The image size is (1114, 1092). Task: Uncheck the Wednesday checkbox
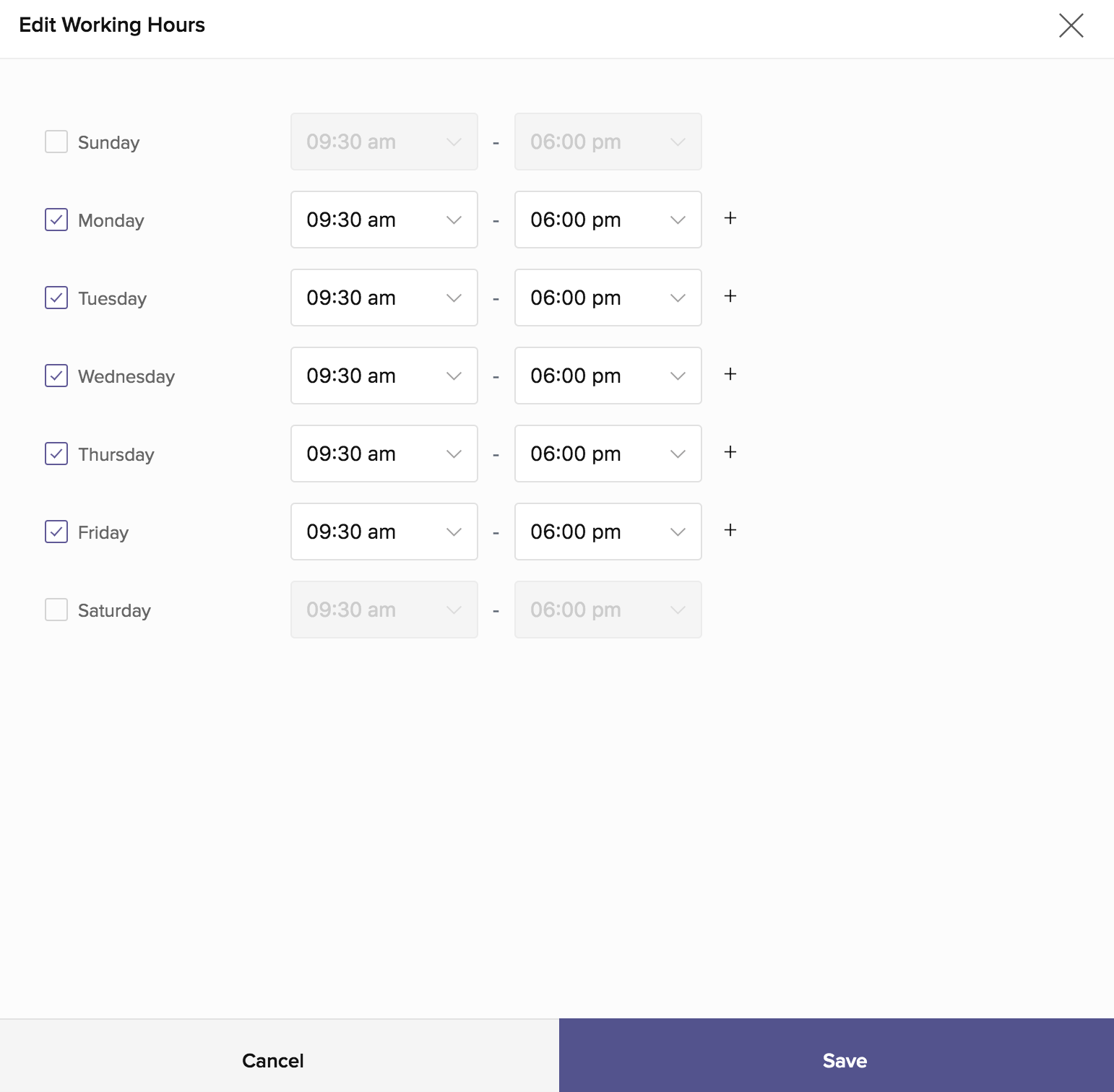point(56,376)
